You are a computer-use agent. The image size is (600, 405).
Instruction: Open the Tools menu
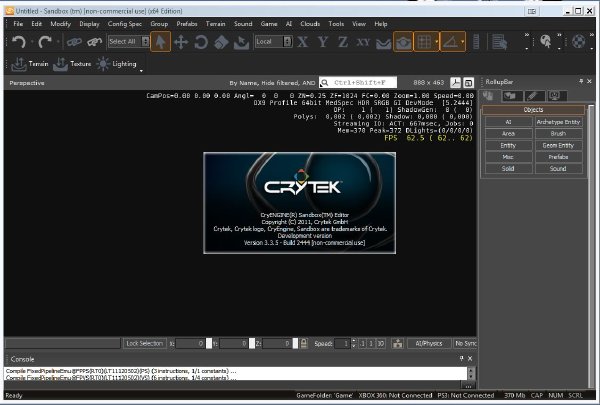tap(336, 24)
